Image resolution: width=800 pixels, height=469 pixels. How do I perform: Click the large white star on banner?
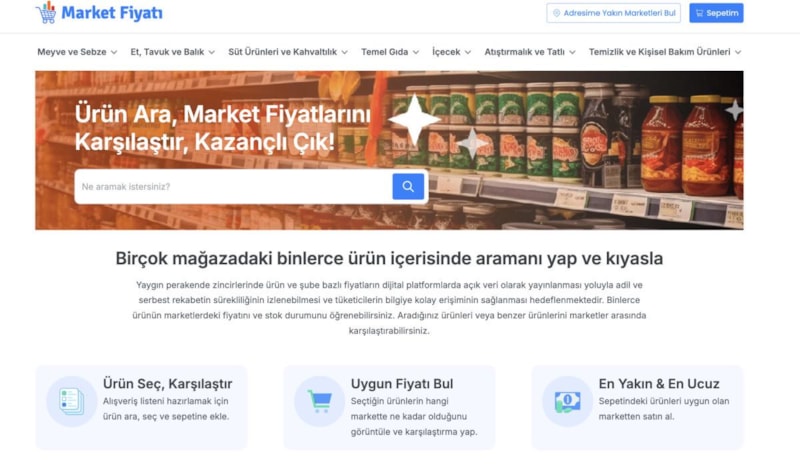[414, 119]
